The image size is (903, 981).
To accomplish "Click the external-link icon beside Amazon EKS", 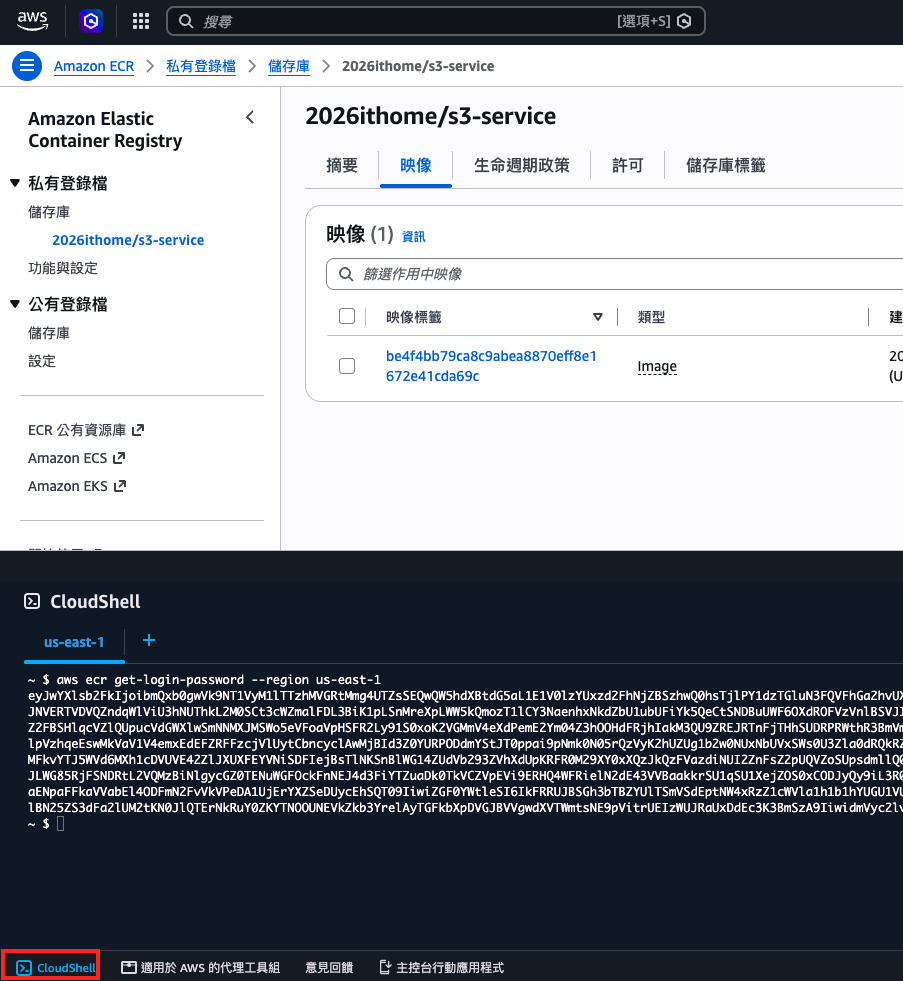I will pos(120,486).
